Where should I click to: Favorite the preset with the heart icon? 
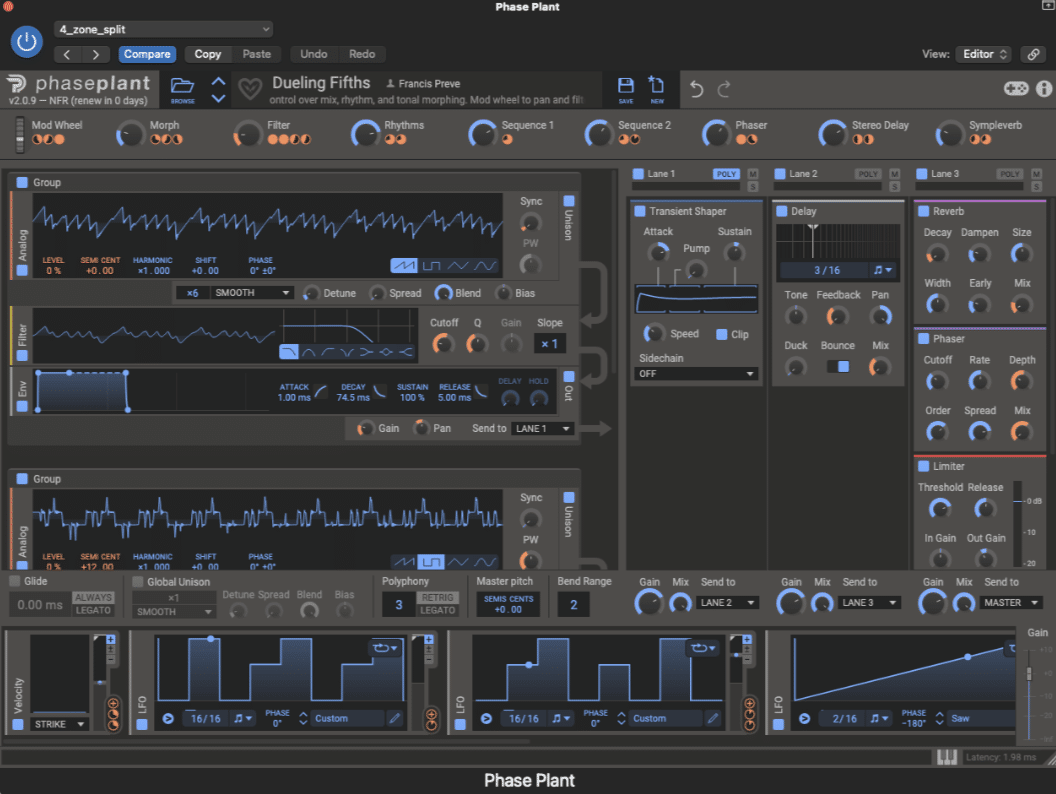(250, 90)
